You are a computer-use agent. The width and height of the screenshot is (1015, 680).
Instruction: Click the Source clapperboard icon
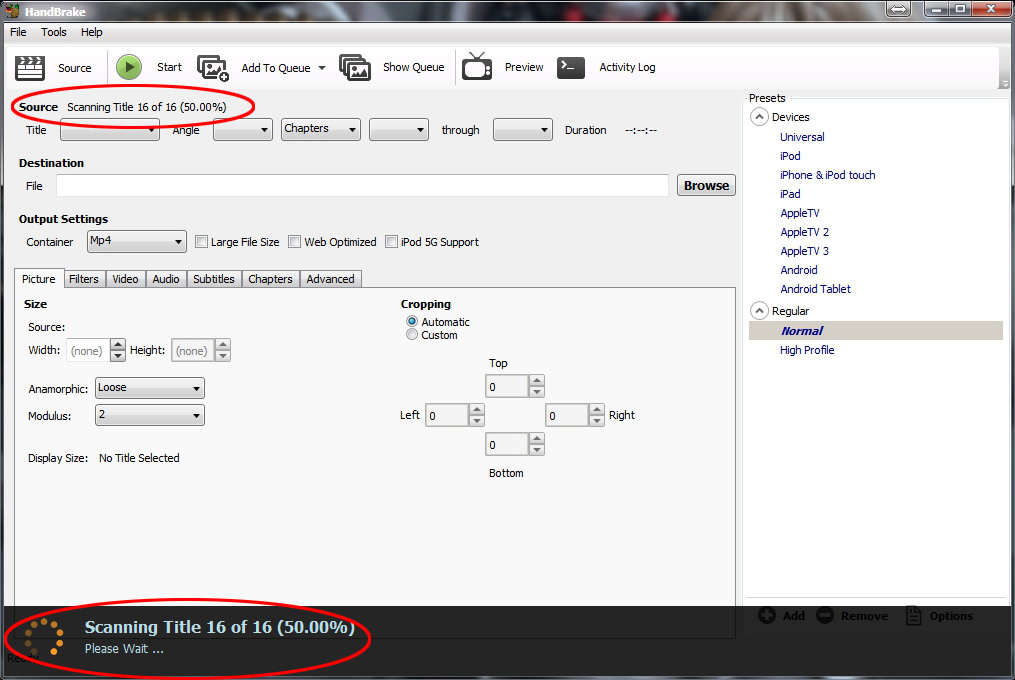[x=30, y=67]
